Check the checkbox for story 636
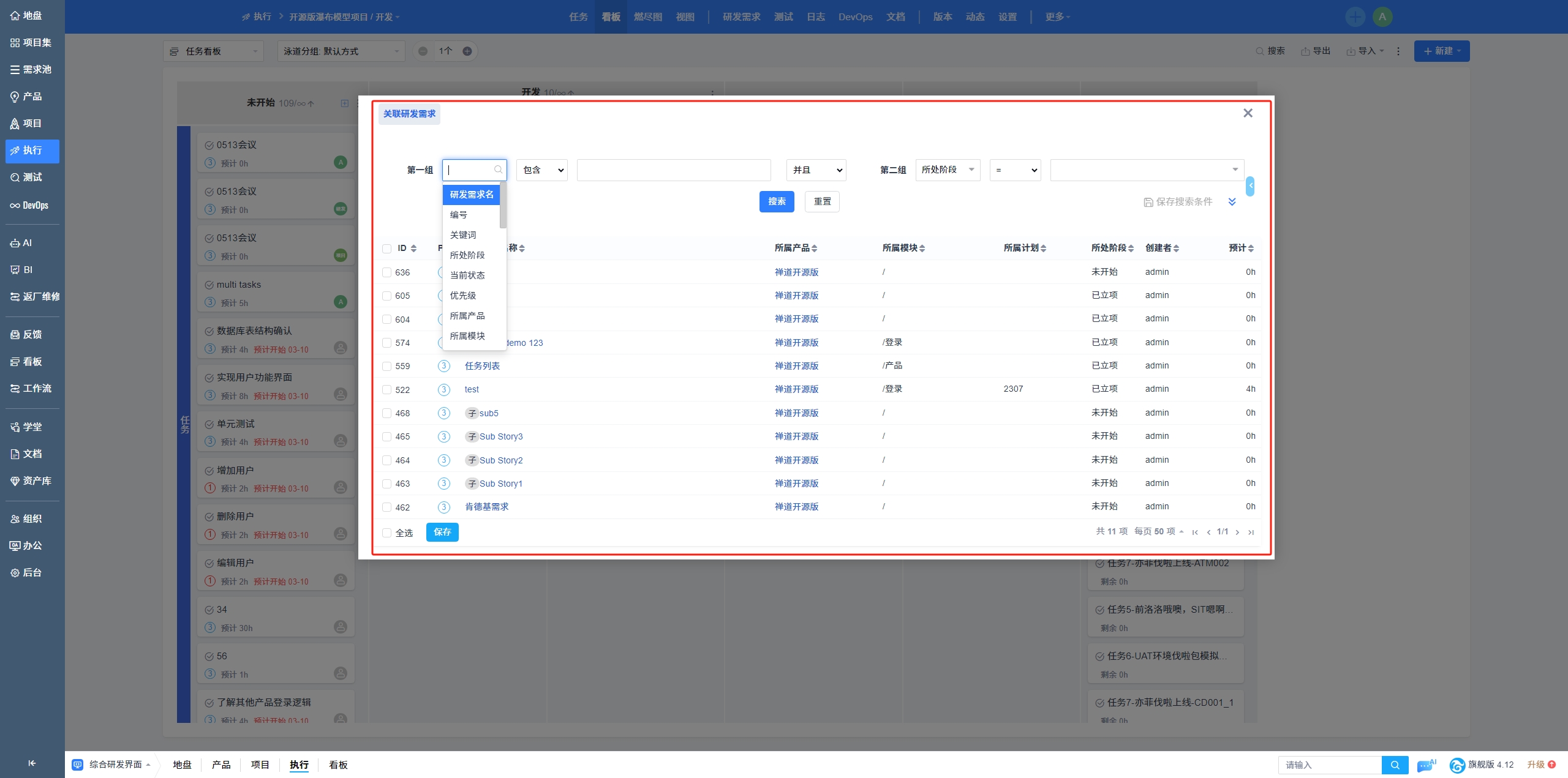 tap(386, 272)
